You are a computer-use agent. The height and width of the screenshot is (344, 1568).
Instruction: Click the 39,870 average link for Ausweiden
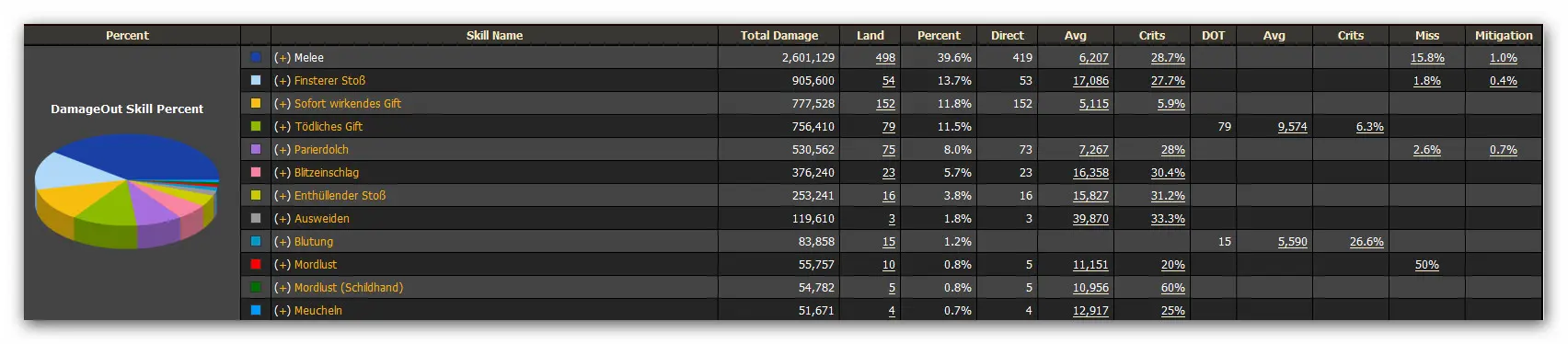point(1090,218)
